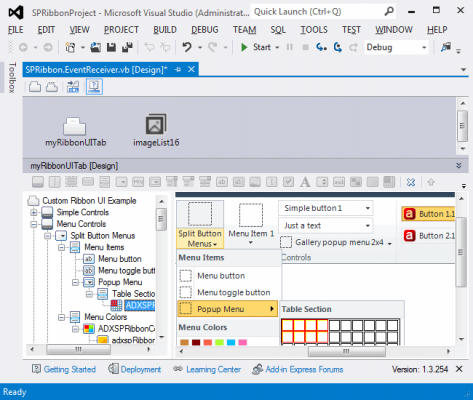Pick the dark red color swatch
This screenshot has width=473, height=400.
coord(196,342)
